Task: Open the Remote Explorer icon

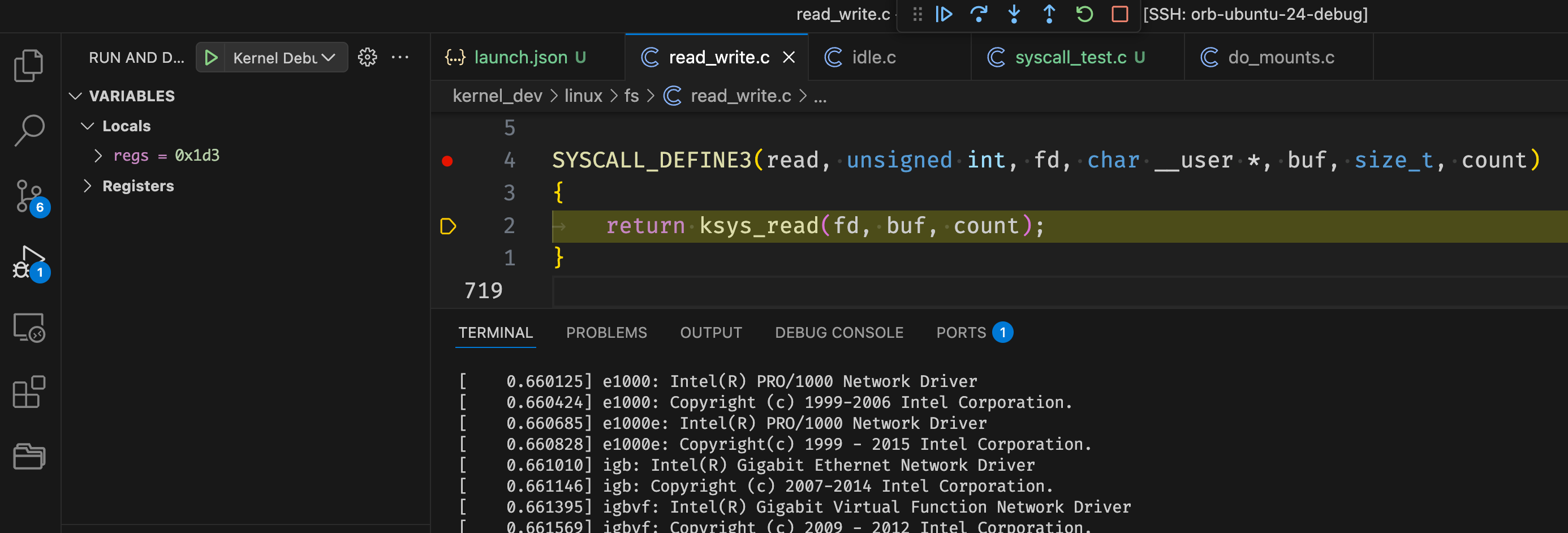Action: [29, 328]
